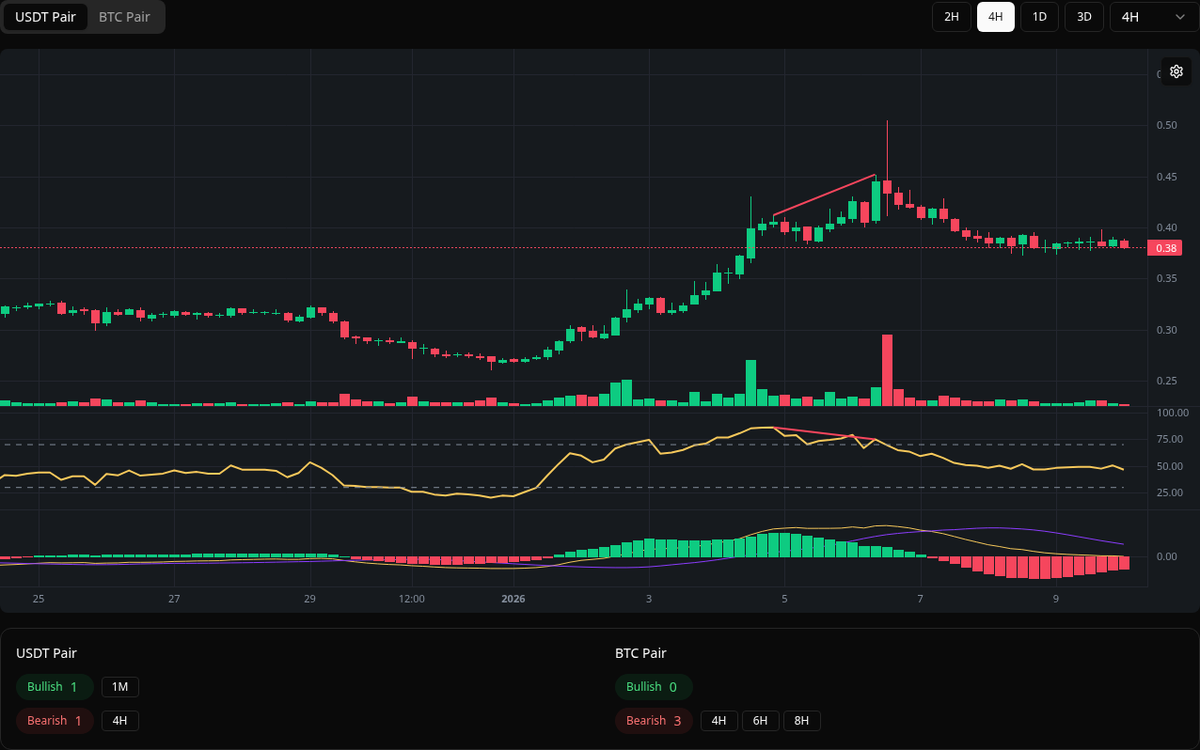Click the 1M chip beside Bullish signal
This screenshot has width=1200, height=750.
120,687
